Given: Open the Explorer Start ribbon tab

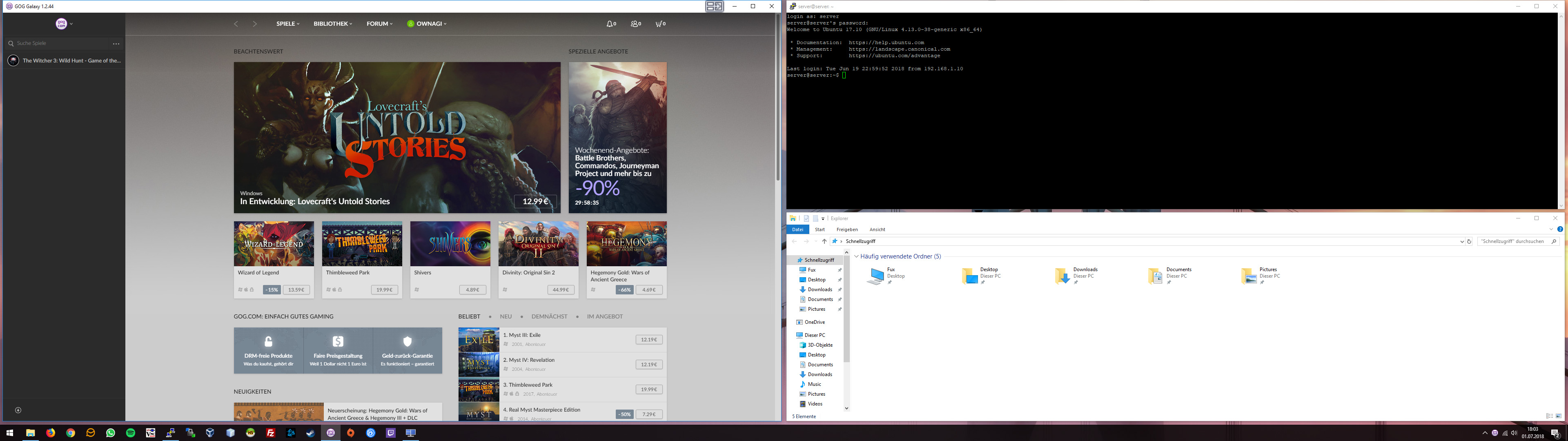Looking at the screenshot, I should pyautogui.click(x=820, y=229).
